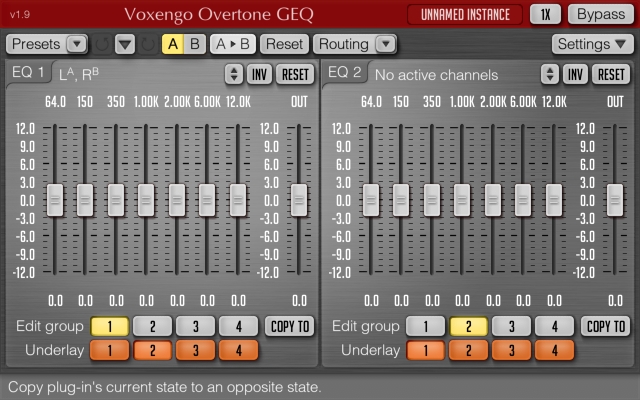640x400 pixels.
Task: Open EQ 1 channel group selector arrows
Action: click(234, 74)
